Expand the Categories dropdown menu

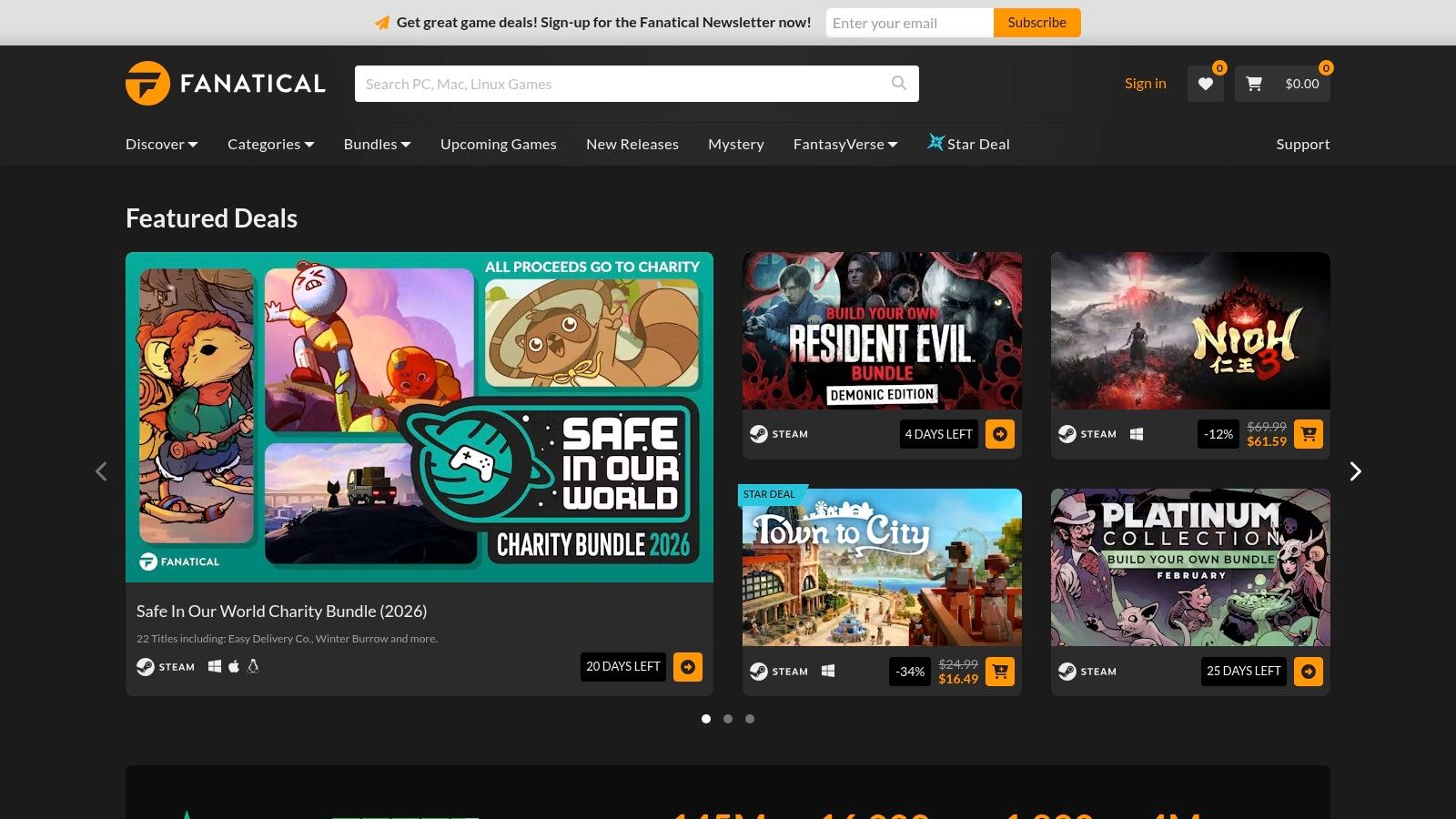[270, 144]
